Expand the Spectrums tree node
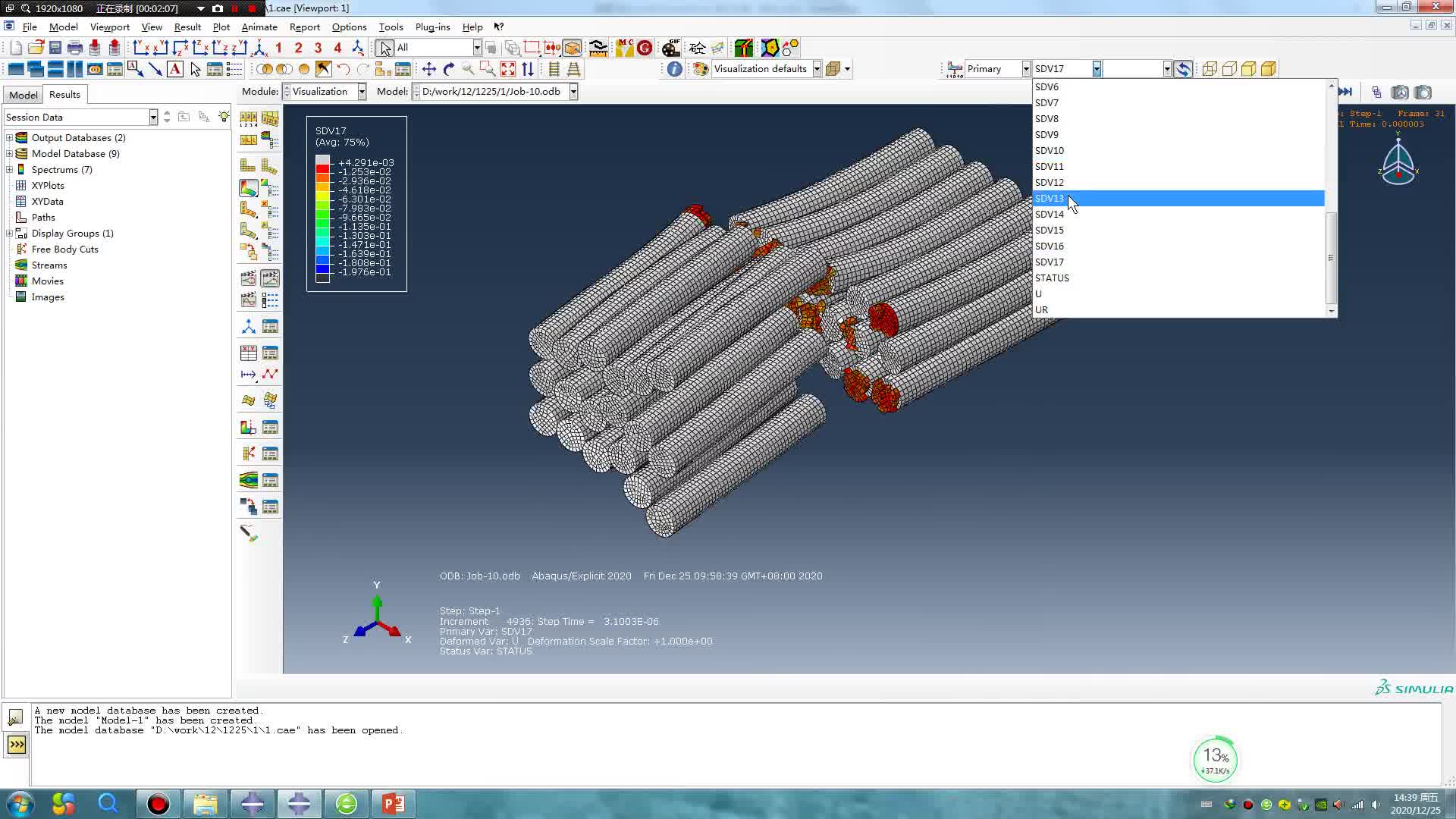This screenshot has height=819, width=1456. [10, 170]
